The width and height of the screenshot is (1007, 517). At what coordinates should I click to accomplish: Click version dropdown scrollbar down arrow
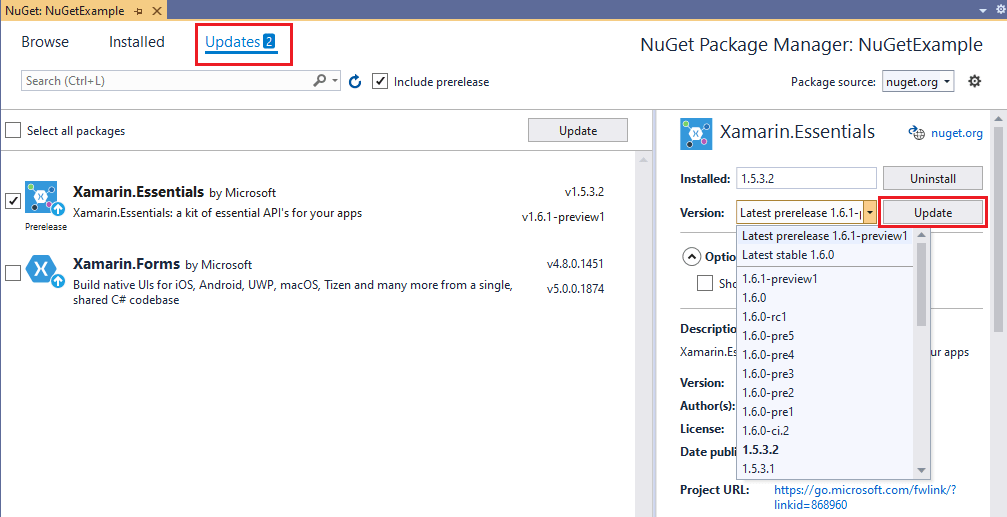coord(921,470)
